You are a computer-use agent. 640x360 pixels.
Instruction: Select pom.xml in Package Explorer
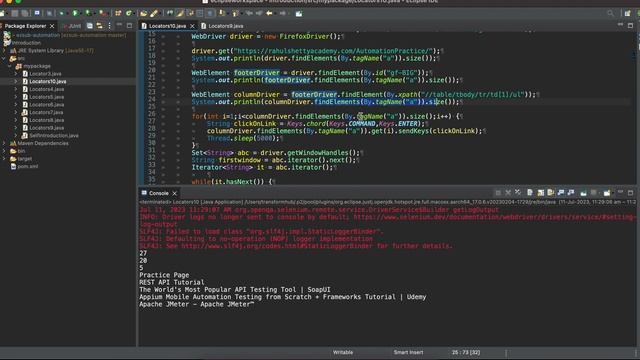pos(28,167)
